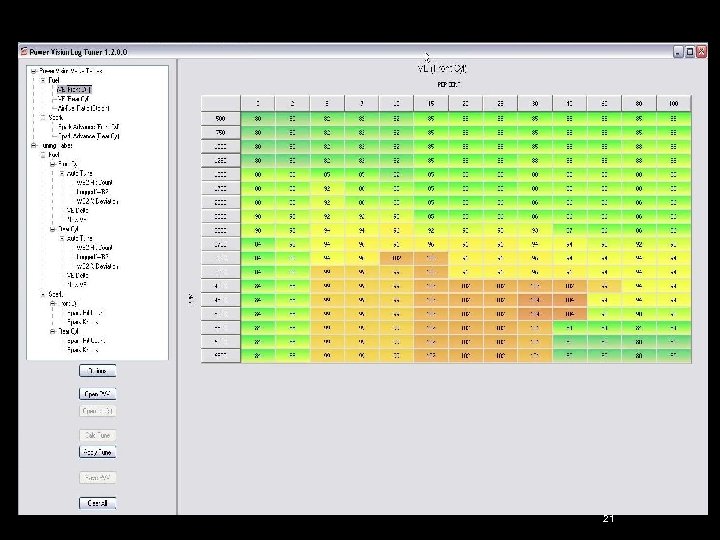Select VE (Rear Cyl) in value tables
This screenshot has height=540, width=720.
74,99
